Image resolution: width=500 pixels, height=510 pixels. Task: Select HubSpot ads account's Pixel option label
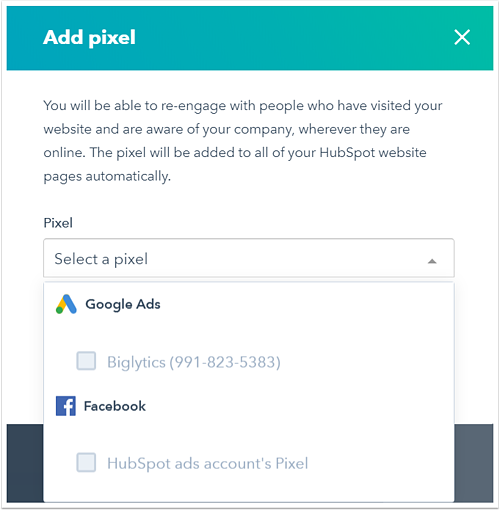pyautogui.click(x=208, y=463)
